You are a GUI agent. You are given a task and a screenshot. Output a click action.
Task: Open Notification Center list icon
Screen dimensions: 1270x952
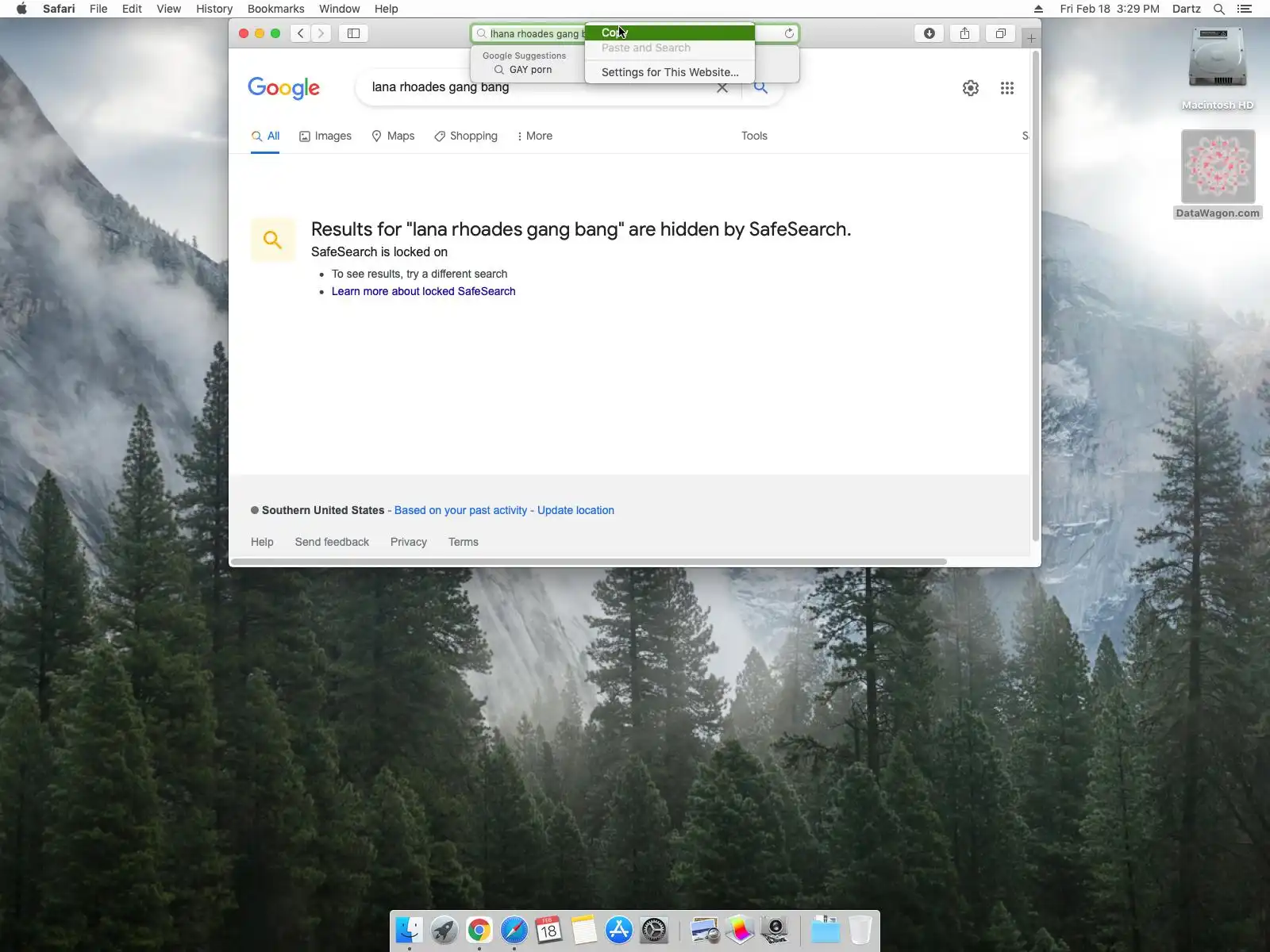pyautogui.click(x=1245, y=9)
